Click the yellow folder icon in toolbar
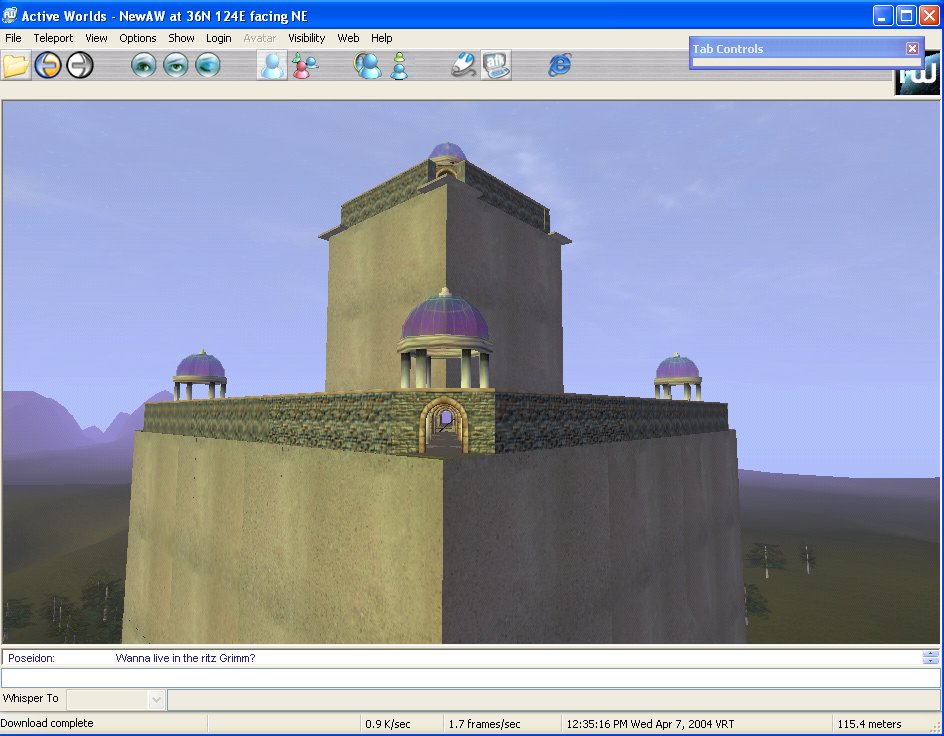 (x=16, y=66)
